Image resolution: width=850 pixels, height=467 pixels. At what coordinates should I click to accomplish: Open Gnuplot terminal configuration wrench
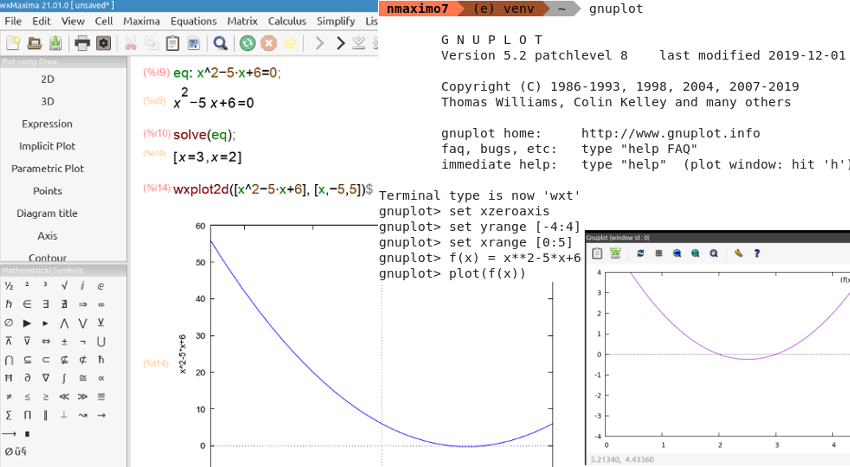pyautogui.click(x=738, y=253)
